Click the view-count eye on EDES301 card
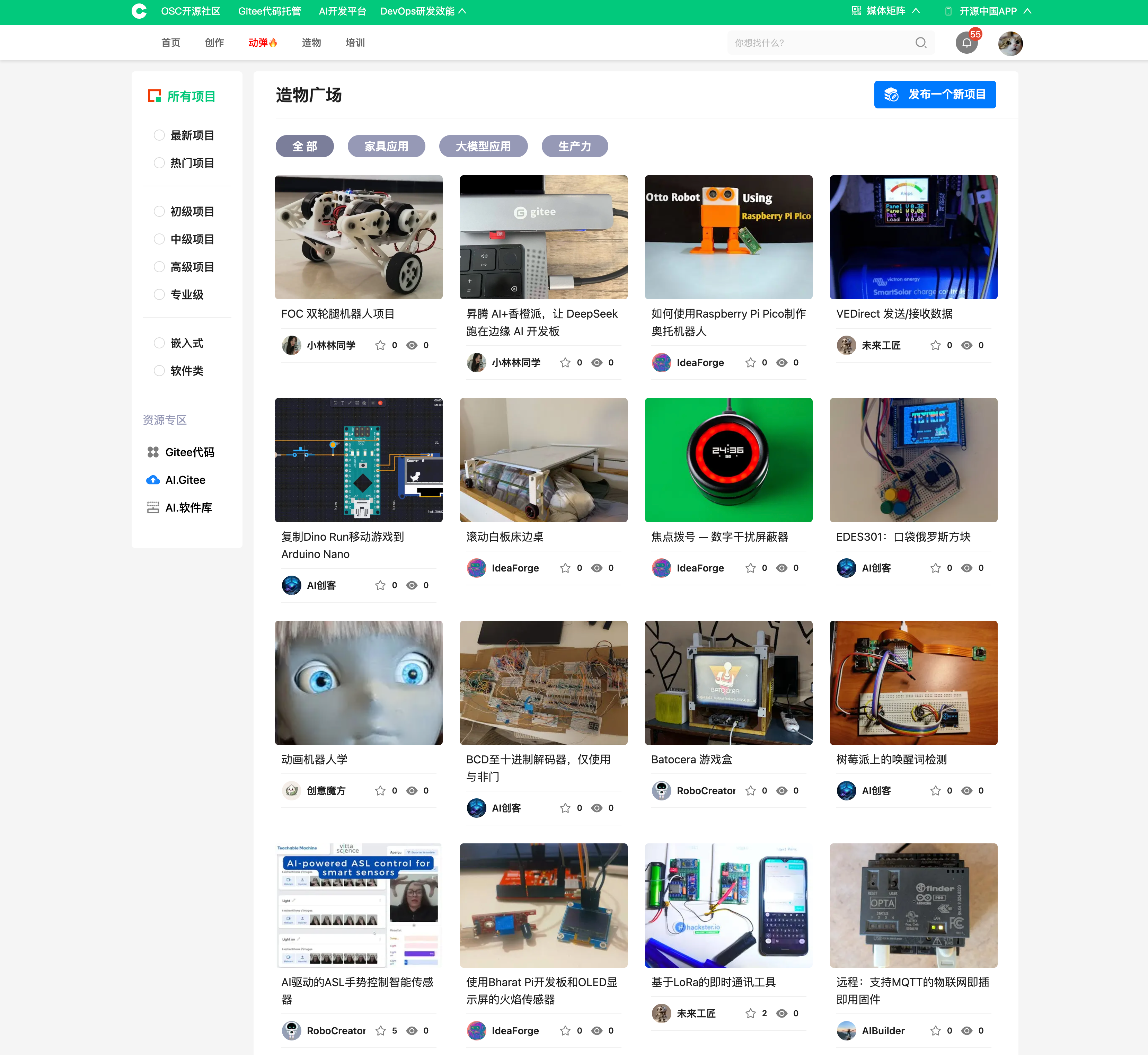 point(966,568)
